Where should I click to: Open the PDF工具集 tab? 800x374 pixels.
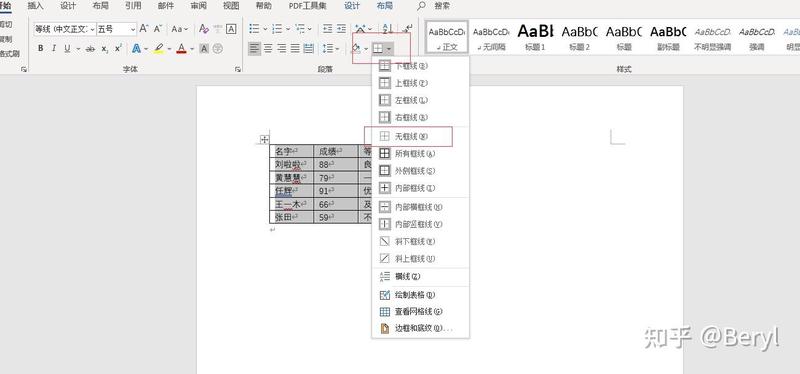308,6
